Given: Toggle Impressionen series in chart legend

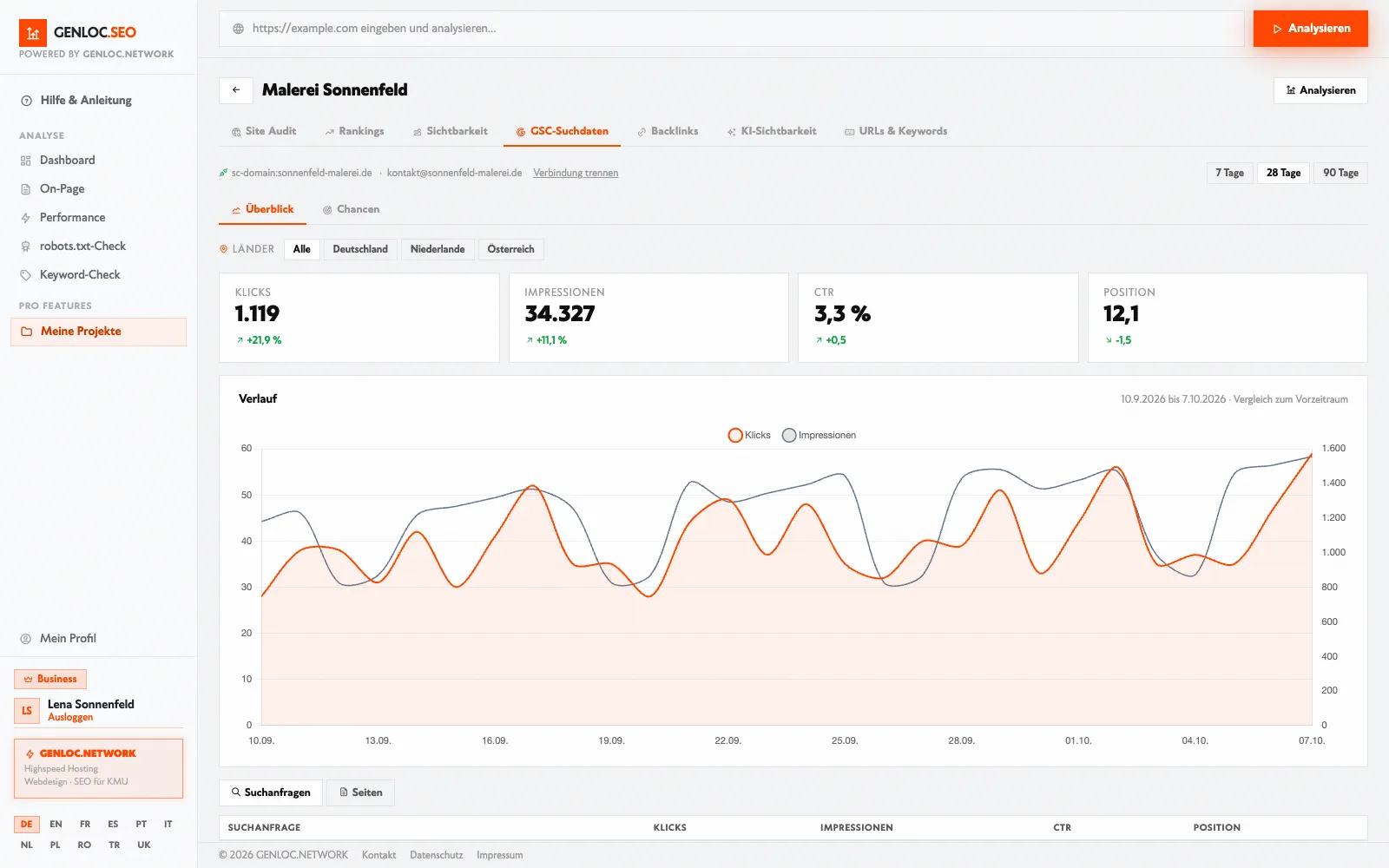Looking at the screenshot, I should pyautogui.click(x=819, y=436).
